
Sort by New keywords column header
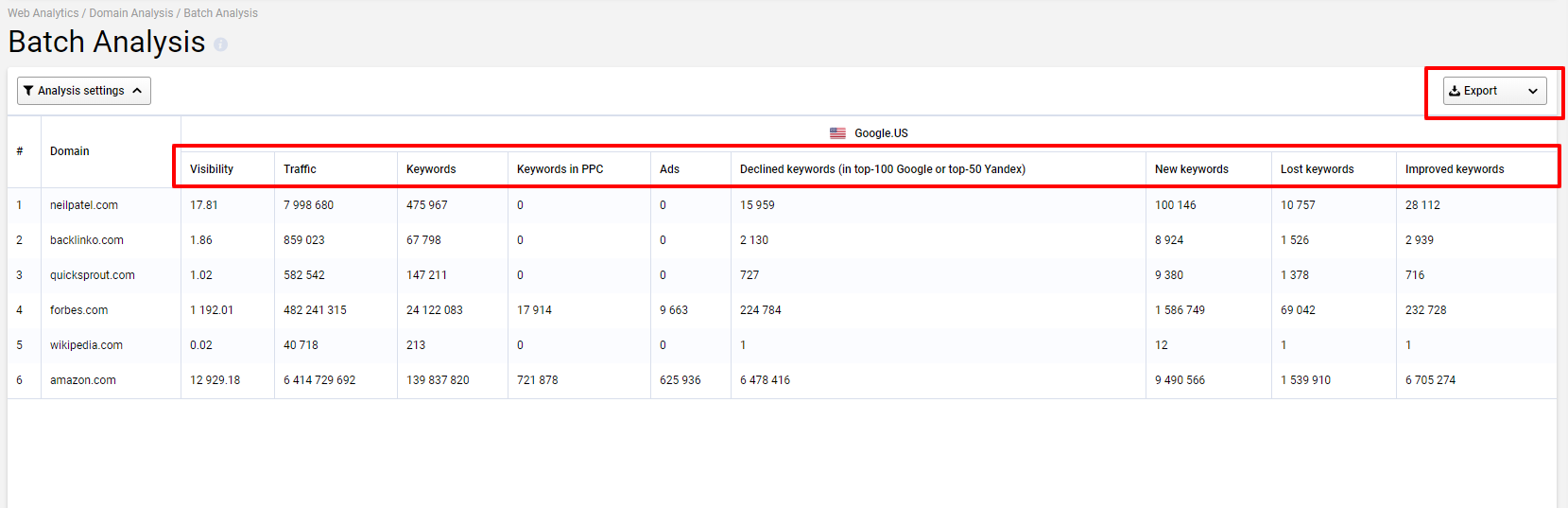(1192, 169)
